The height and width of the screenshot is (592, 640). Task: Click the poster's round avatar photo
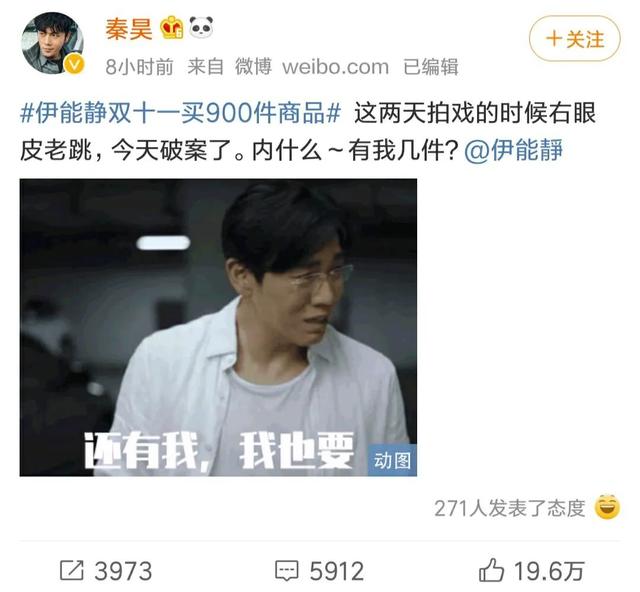pyautogui.click(x=52, y=43)
